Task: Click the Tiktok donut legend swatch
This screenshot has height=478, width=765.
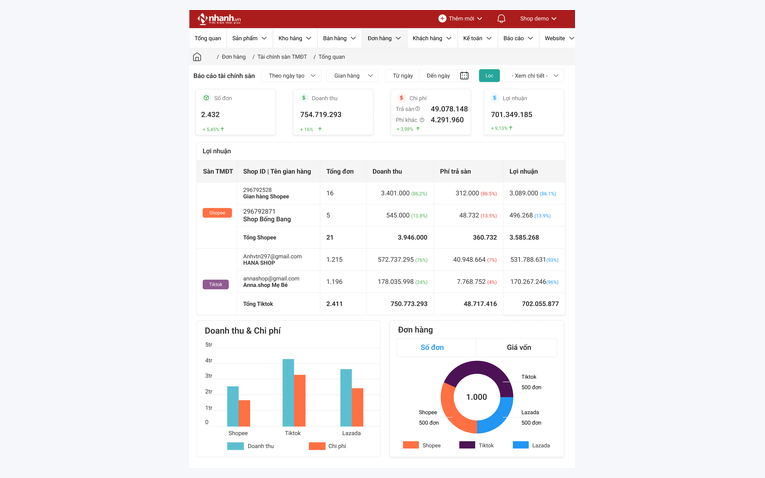Action: coord(467,445)
